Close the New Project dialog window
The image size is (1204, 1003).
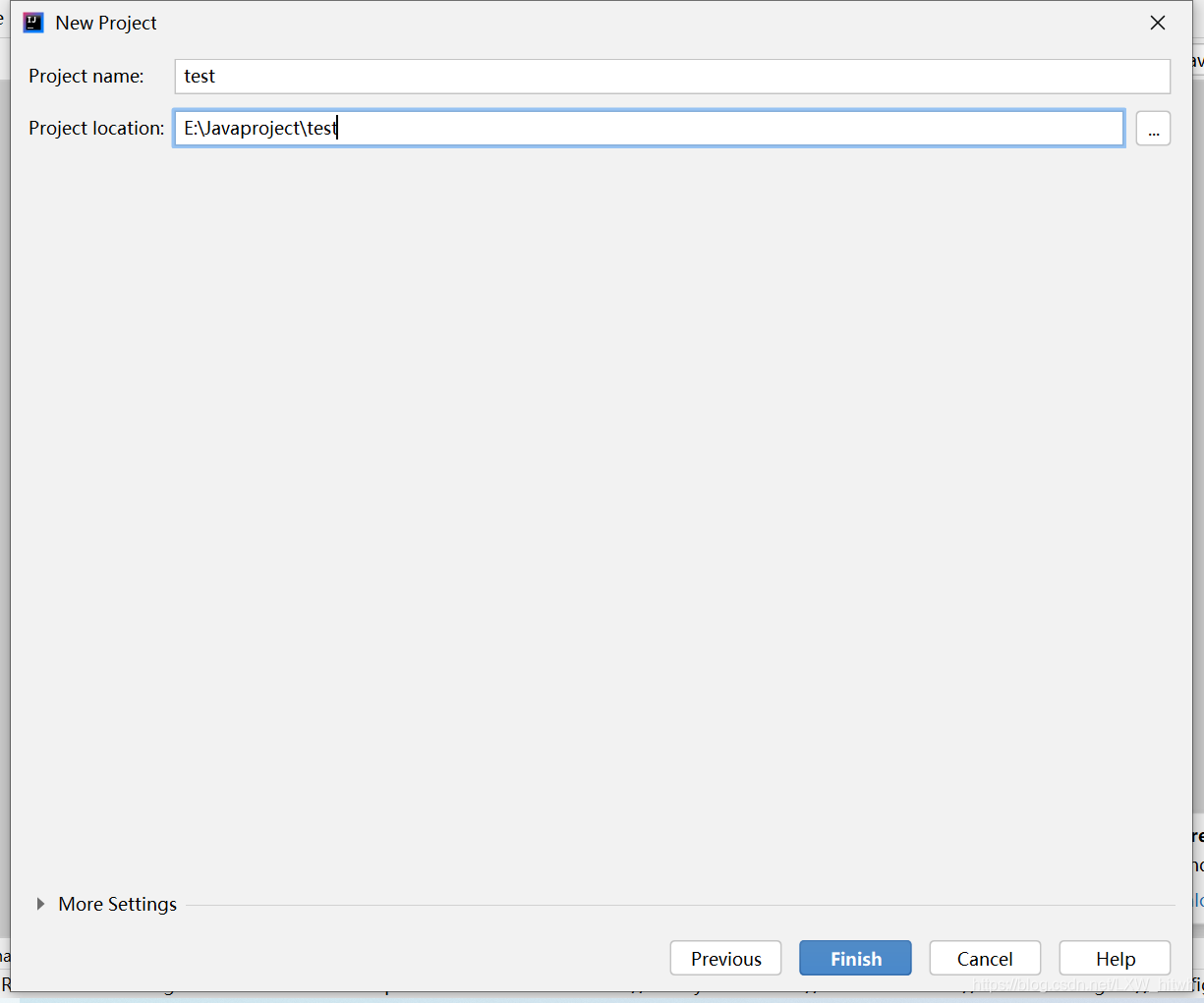coord(1158,23)
